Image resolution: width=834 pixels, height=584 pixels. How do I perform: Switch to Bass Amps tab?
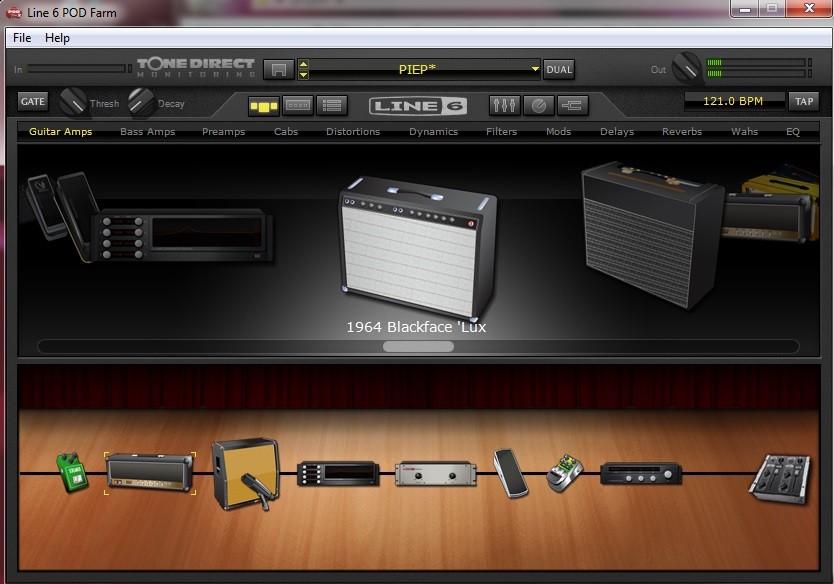[x=147, y=131]
